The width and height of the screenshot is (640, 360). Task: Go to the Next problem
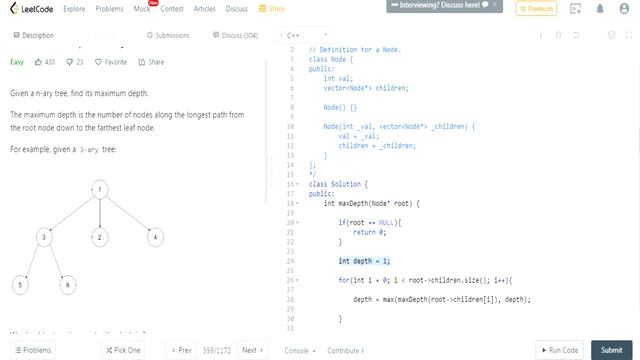coord(253,350)
